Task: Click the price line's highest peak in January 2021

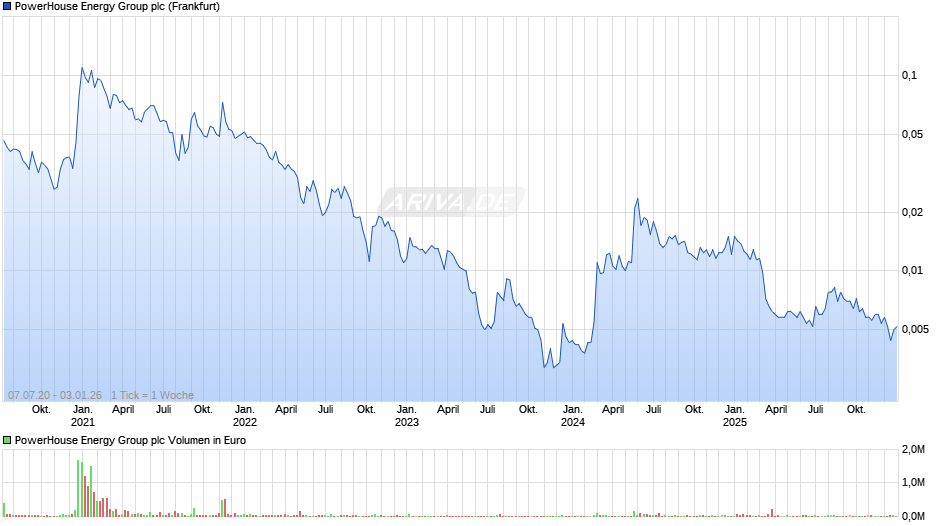Action: (x=82, y=68)
